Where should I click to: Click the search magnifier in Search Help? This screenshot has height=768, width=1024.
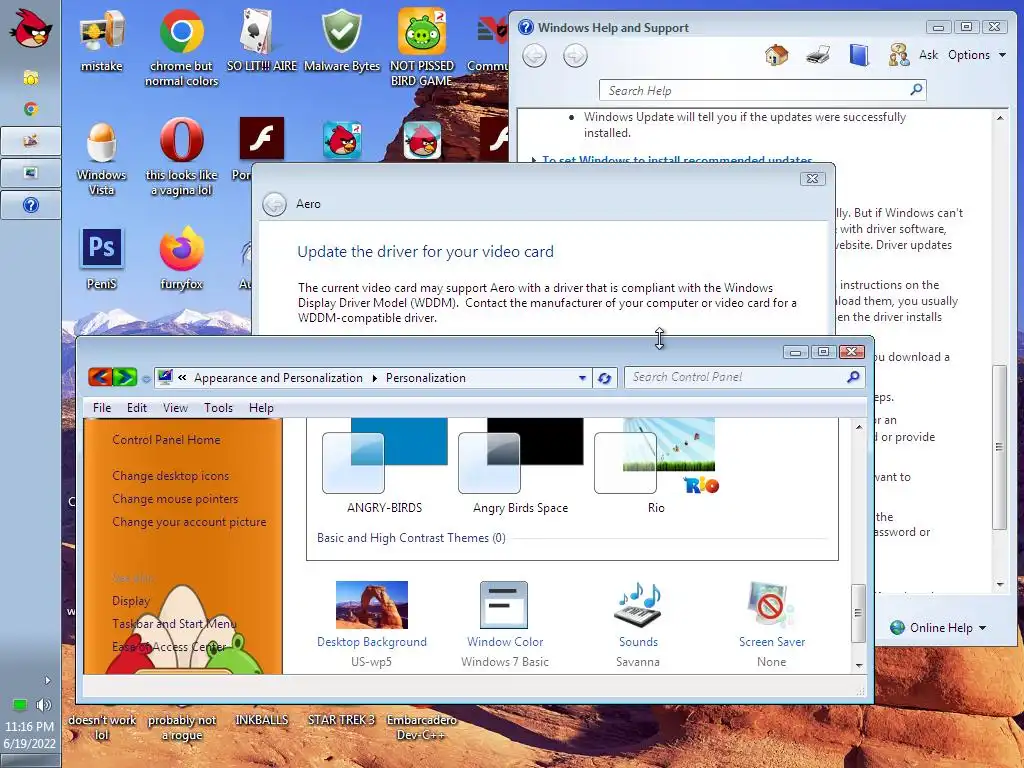tap(916, 89)
